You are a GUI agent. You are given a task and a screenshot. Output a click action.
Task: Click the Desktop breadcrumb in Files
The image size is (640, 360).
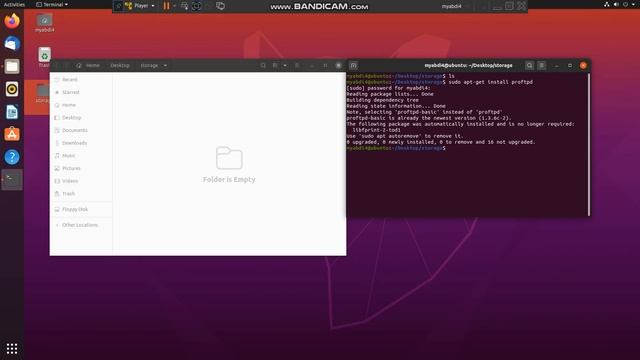(120, 65)
